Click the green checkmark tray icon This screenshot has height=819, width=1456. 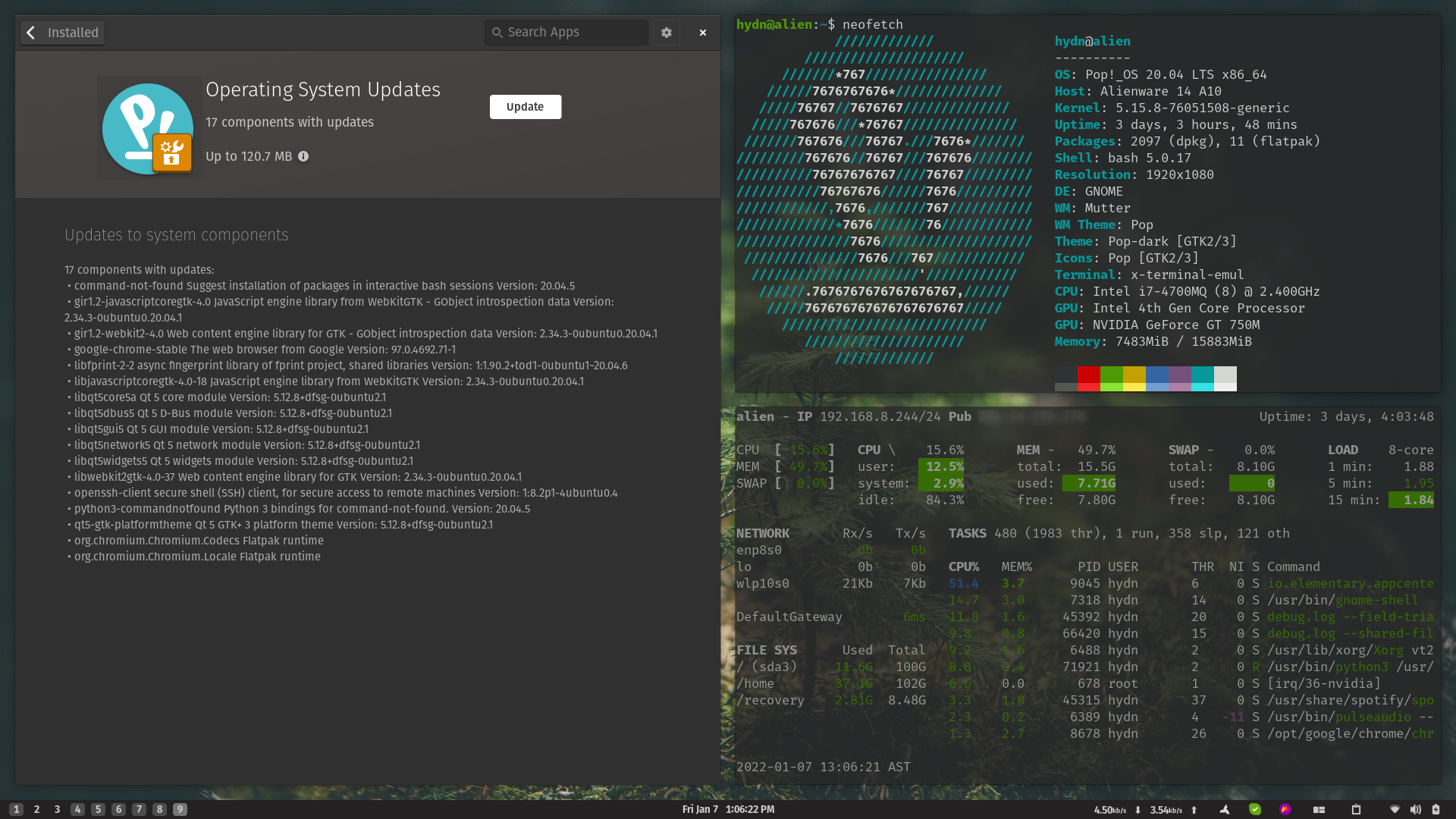pos(1255,809)
